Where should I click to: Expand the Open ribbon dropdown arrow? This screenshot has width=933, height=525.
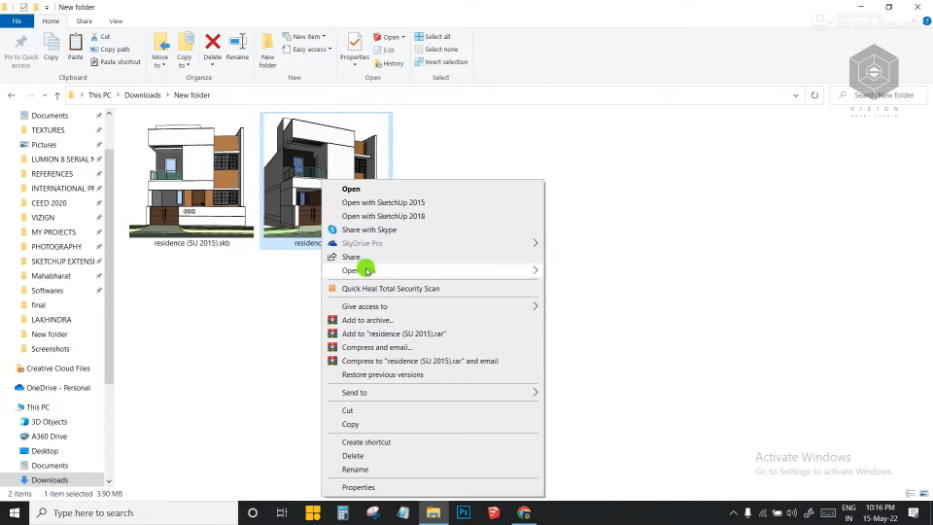click(x=403, y=37)
